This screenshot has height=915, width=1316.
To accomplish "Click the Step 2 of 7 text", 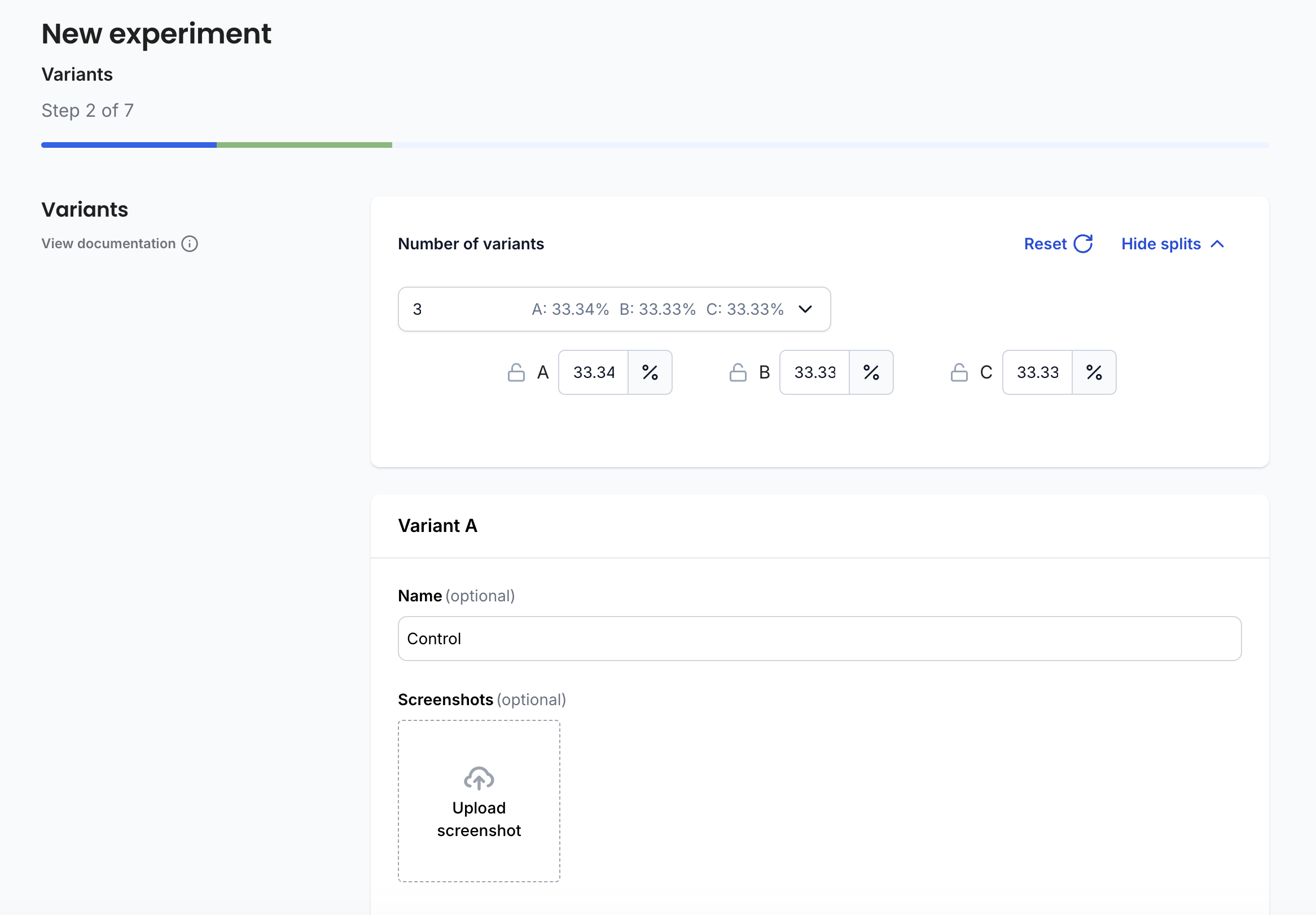I will coord(87,110).
